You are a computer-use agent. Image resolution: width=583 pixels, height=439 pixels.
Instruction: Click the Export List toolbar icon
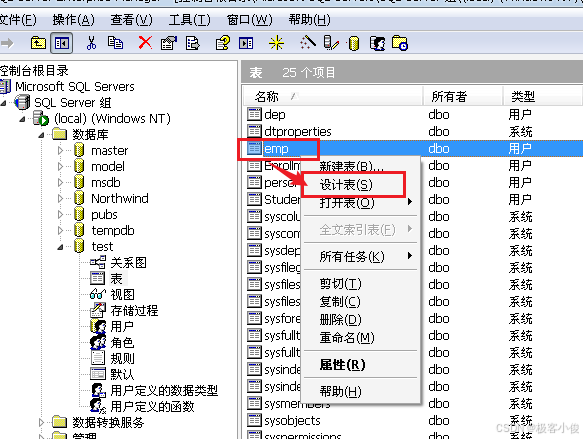pyautogui.click(x=193, y=43)
